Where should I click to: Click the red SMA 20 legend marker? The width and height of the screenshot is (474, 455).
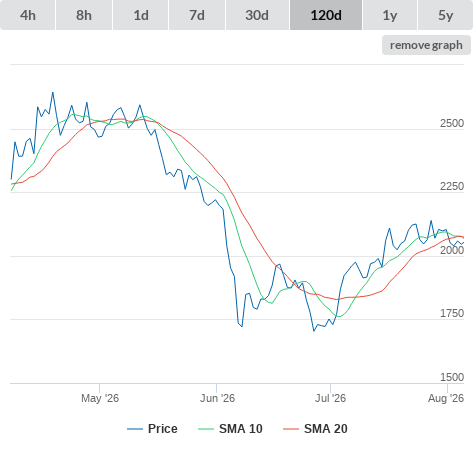tap(291, 429)
